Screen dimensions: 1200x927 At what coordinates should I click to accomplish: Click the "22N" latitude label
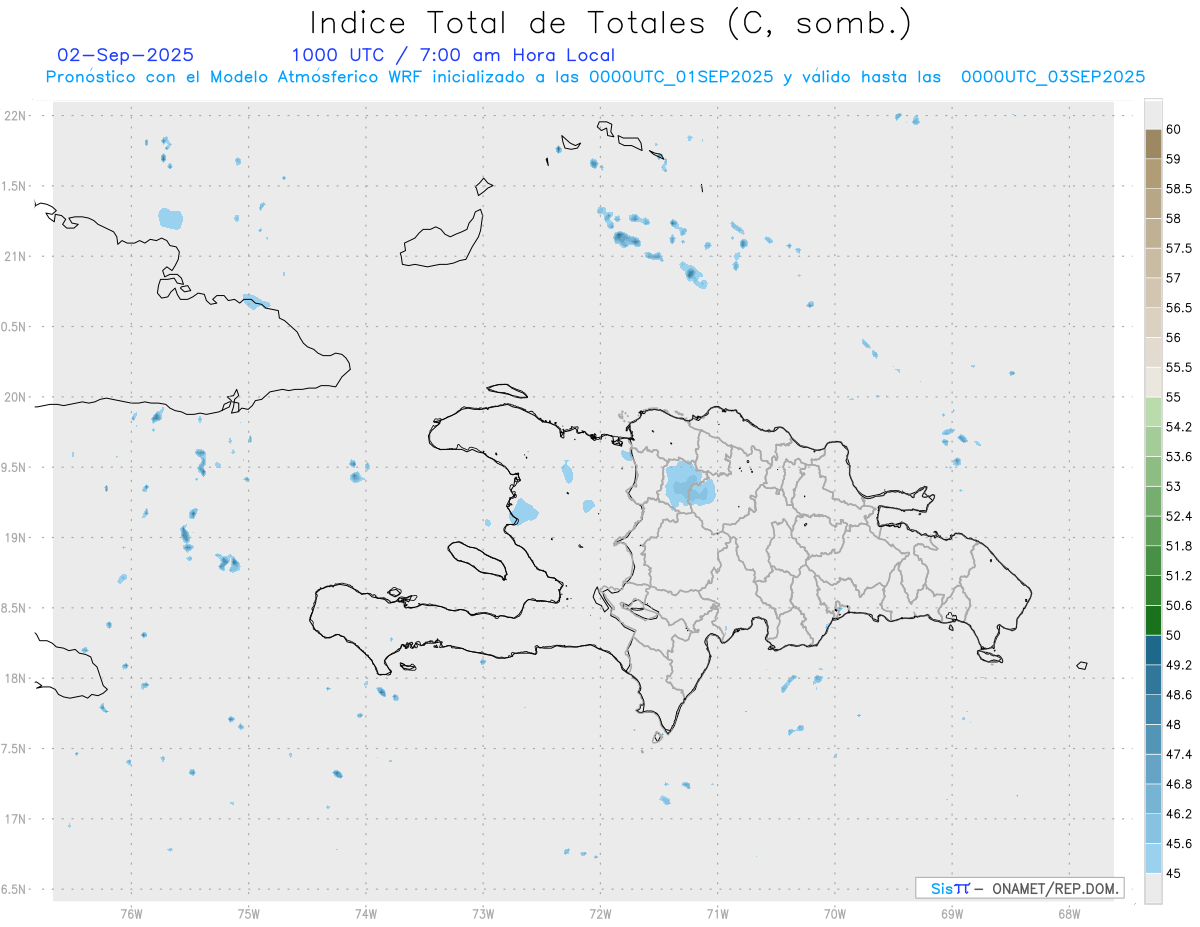[15, 116]
